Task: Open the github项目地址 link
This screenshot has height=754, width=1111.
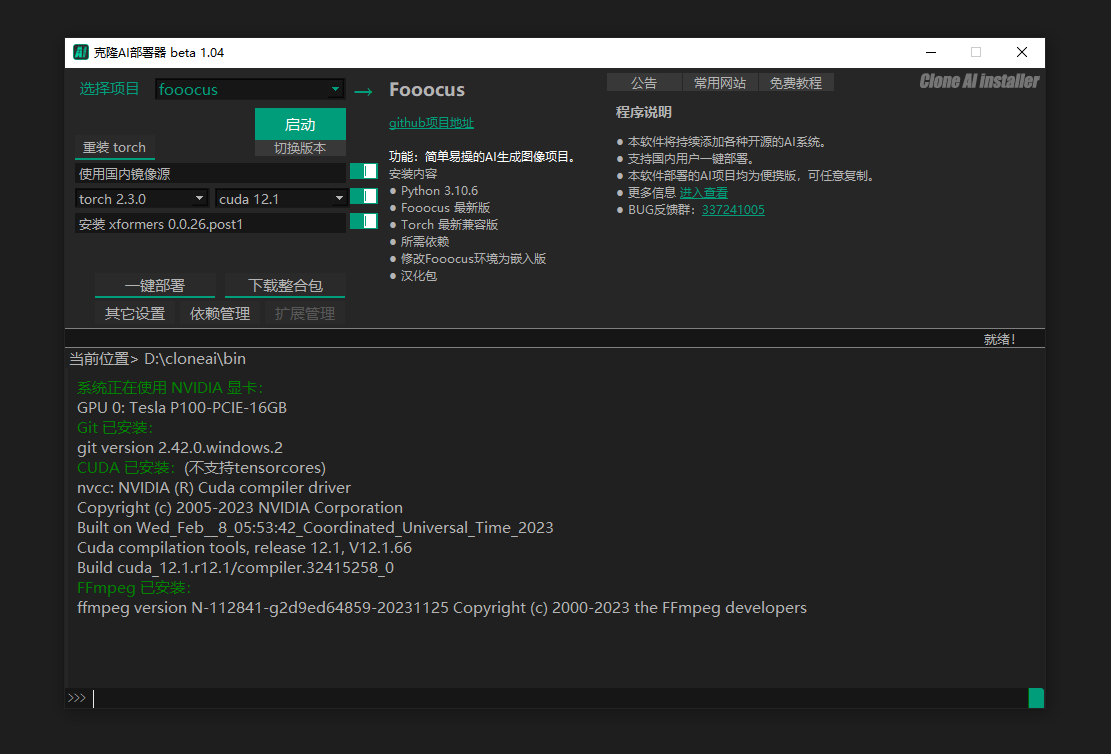Action: (431, 123)
